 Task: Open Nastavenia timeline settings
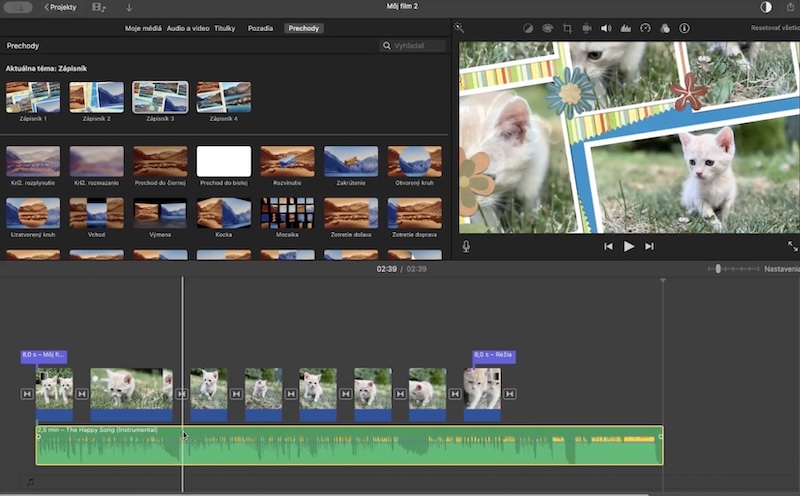click(781, 269)
